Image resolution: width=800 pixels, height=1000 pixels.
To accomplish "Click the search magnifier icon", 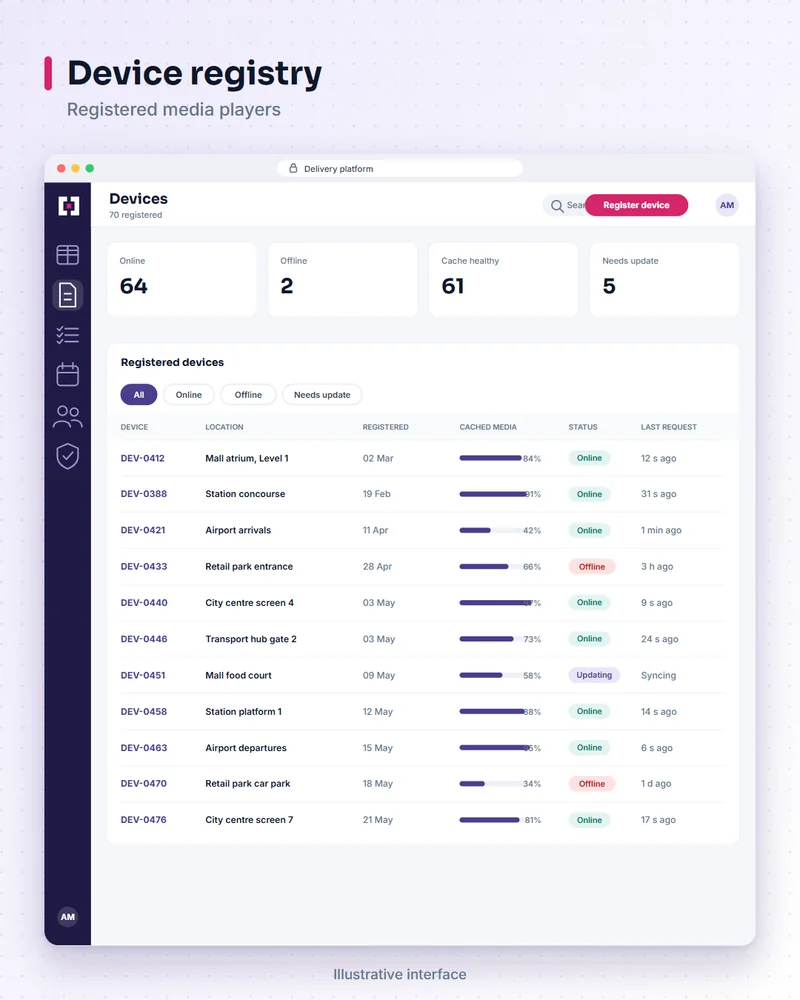I will [x=557, y=205].
